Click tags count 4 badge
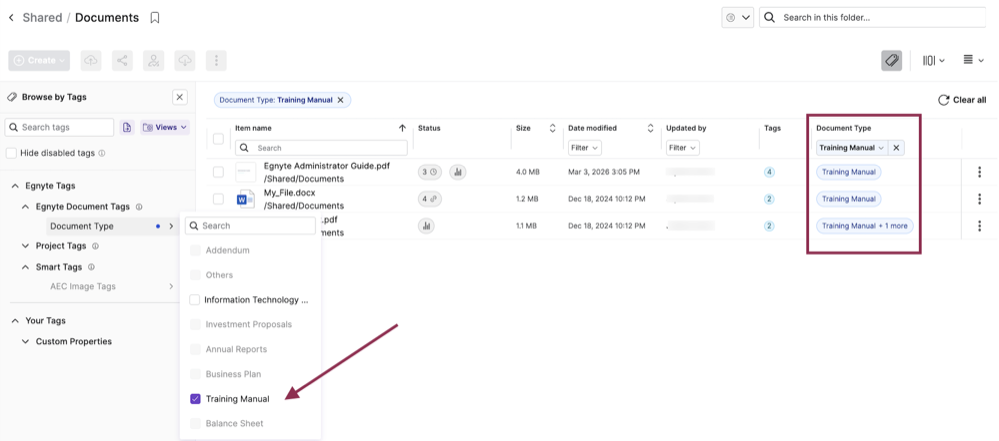Screen dimensions: 999x441 (770, 172)
